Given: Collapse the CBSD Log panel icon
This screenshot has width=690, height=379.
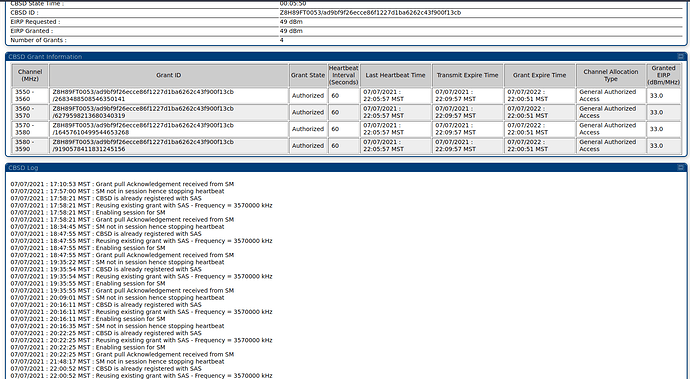Looking at the screenshot, I should [x=681, y=167].
